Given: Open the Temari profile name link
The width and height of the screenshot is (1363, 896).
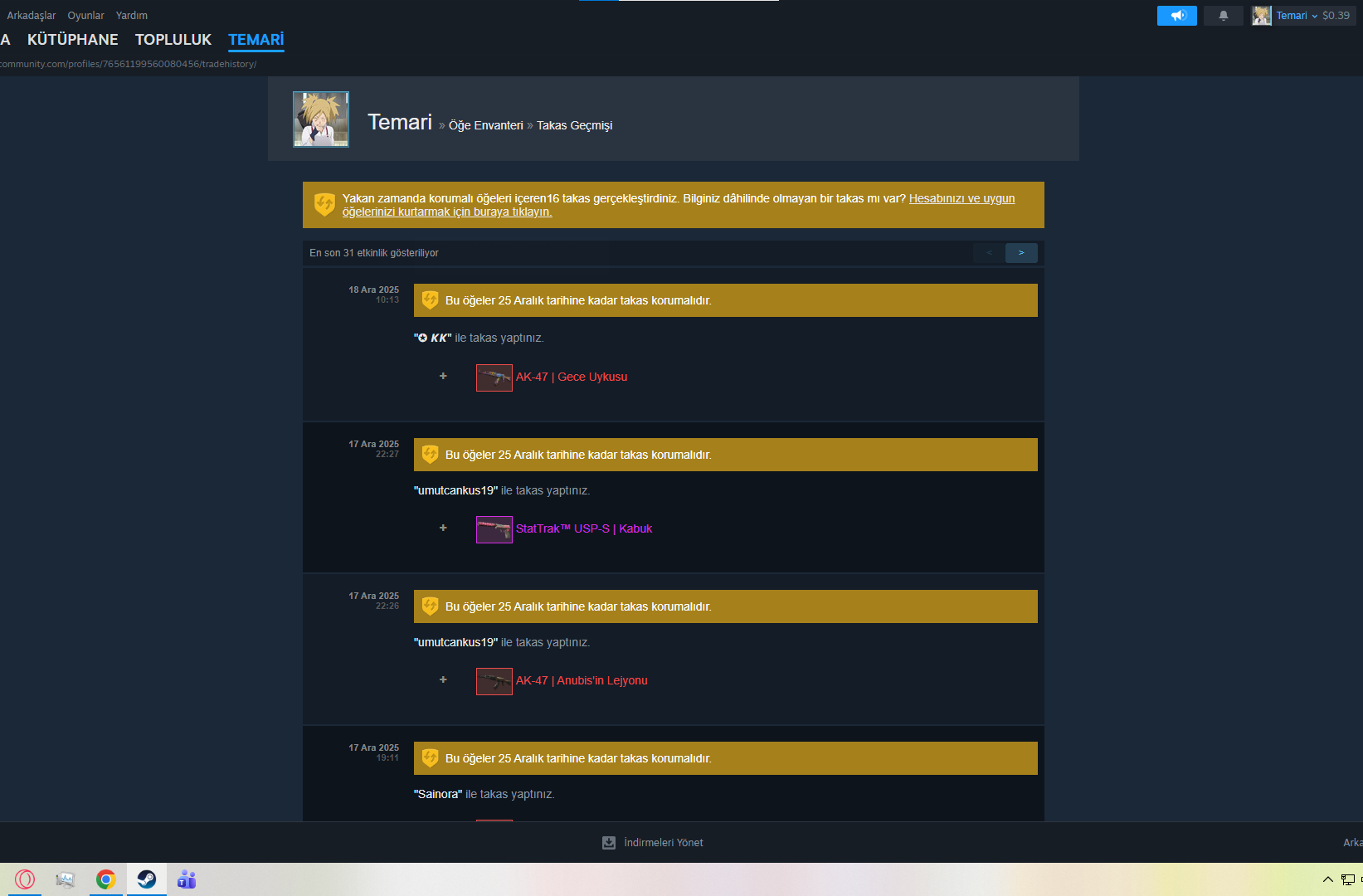Looking at the screenshot, I should 400,122.
